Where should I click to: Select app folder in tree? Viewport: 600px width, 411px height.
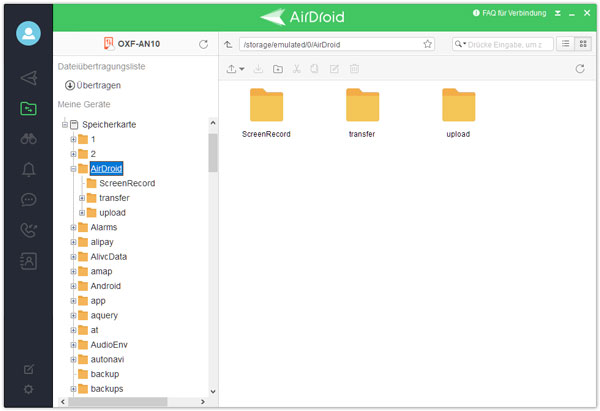coord(98,301)
